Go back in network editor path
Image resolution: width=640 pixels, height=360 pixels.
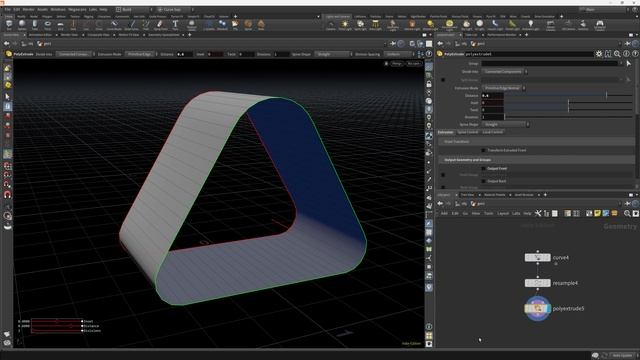click(440, 204)
